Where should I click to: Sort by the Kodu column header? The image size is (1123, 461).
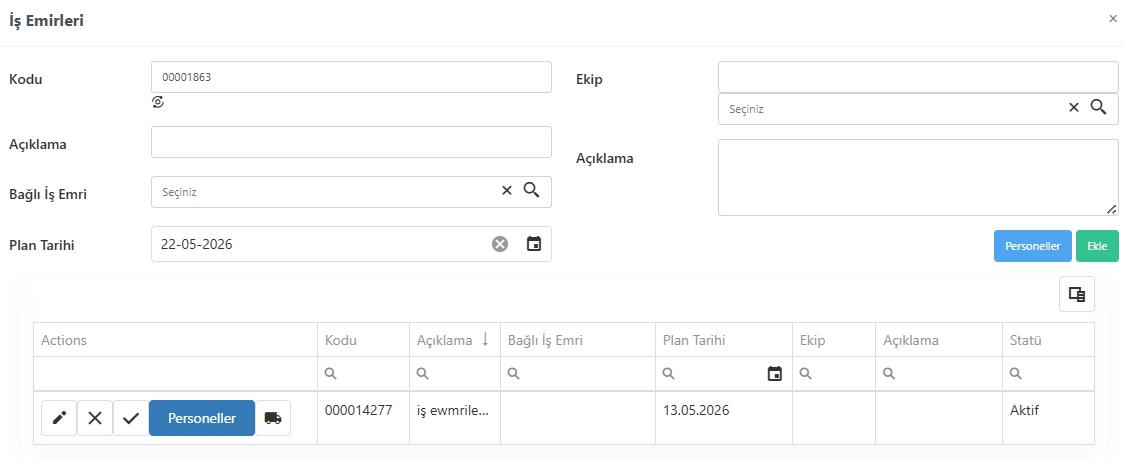point(363,340)
